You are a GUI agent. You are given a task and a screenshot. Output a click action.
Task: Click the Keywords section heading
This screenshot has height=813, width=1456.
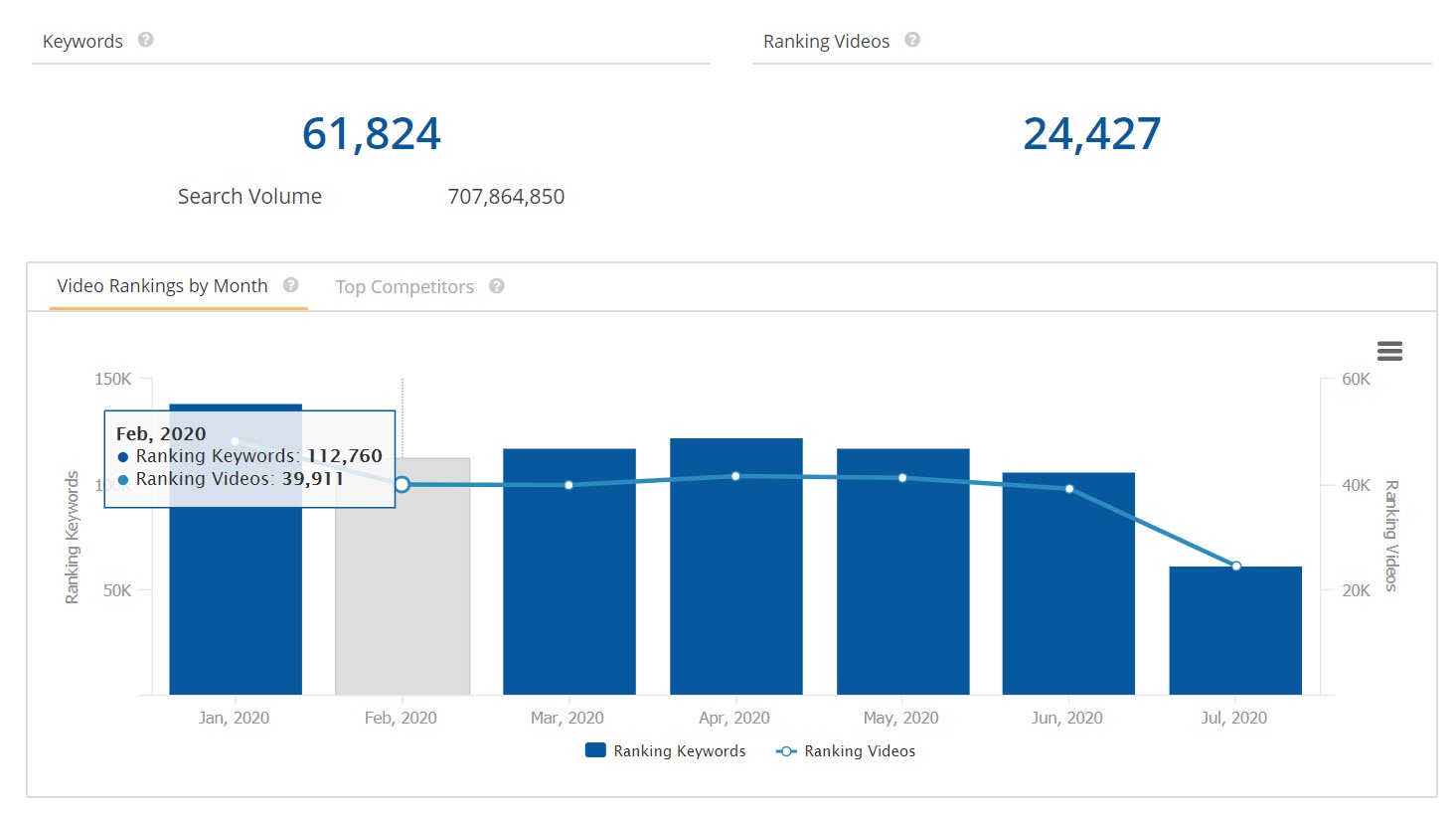coord(82,41)
